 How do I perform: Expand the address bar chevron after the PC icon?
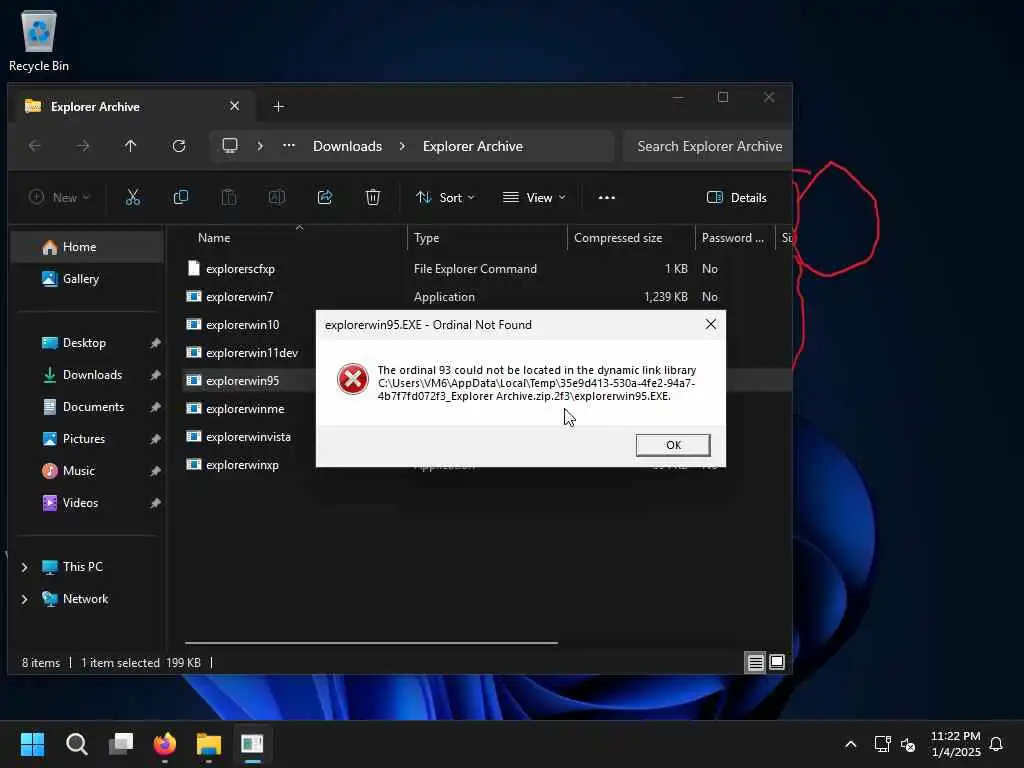pos(260,146)
